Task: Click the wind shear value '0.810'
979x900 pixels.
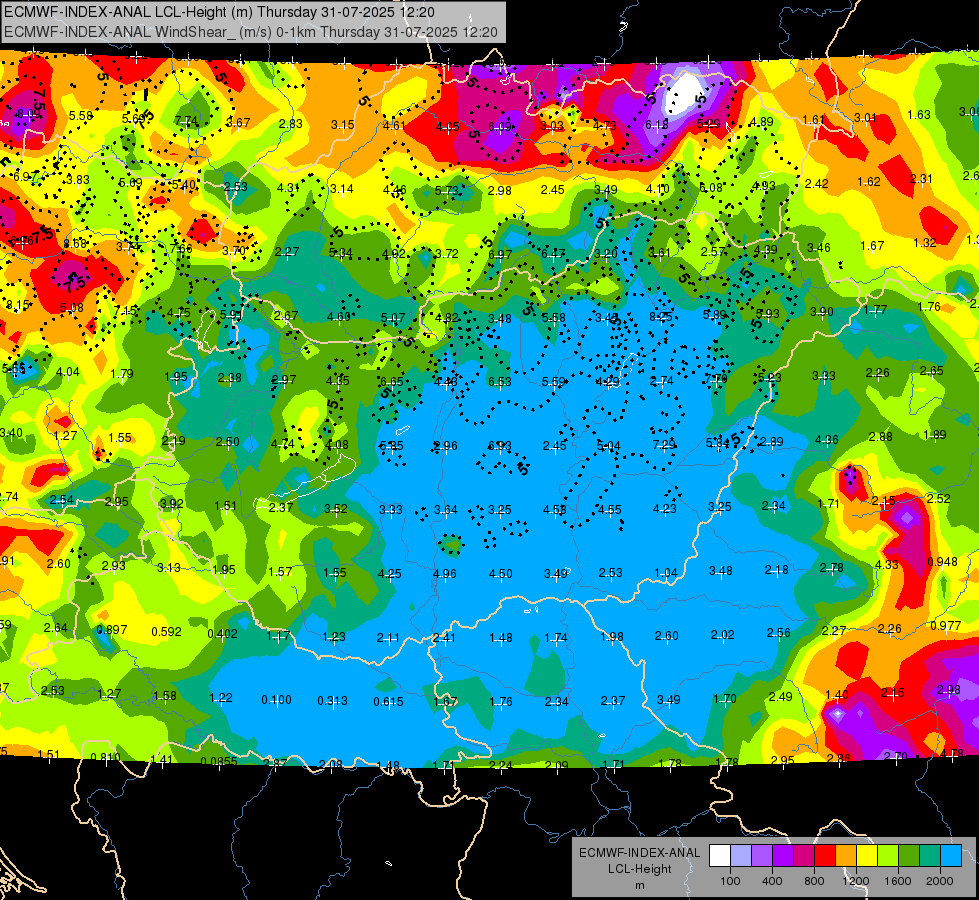Action: tap(106, 758)
